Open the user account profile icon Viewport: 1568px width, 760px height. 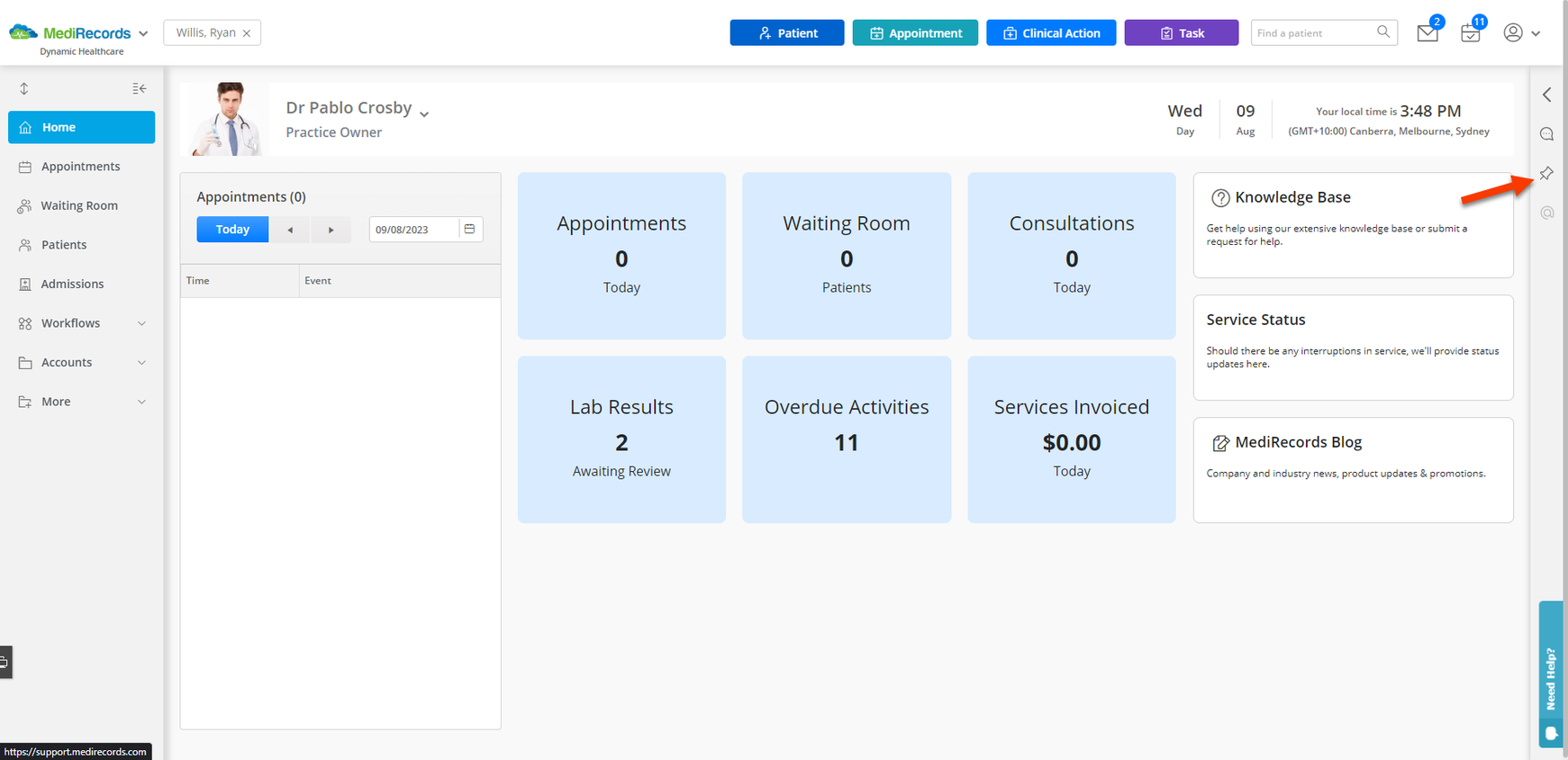click(x=1513, y=32)
